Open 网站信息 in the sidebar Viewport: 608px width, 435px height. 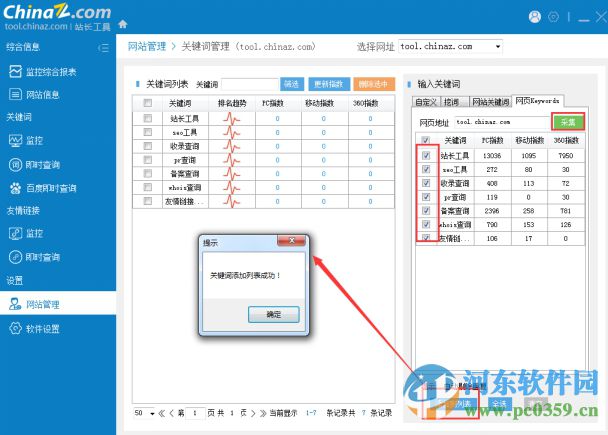[34, 95]
